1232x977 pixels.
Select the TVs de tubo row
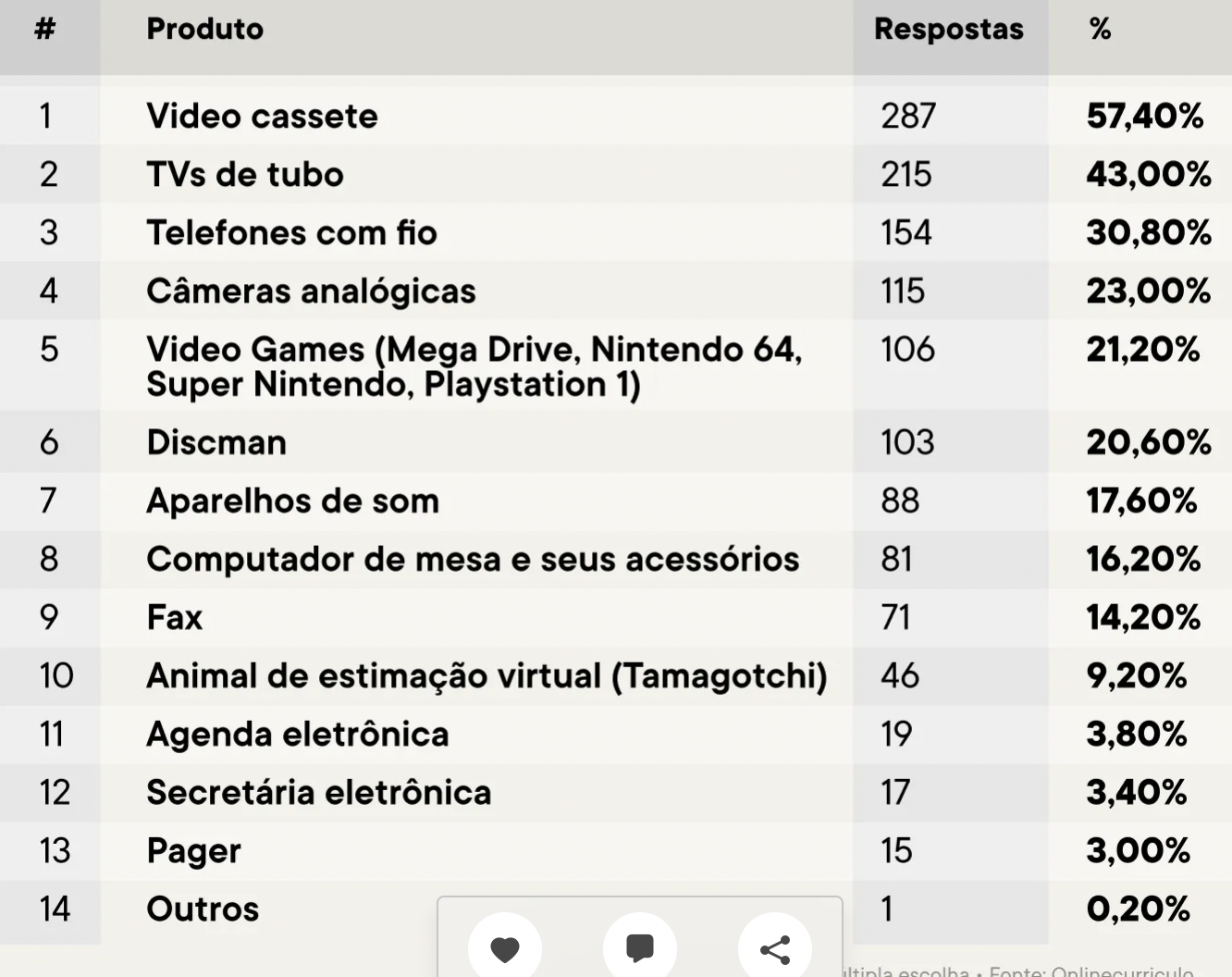[616, 174]
